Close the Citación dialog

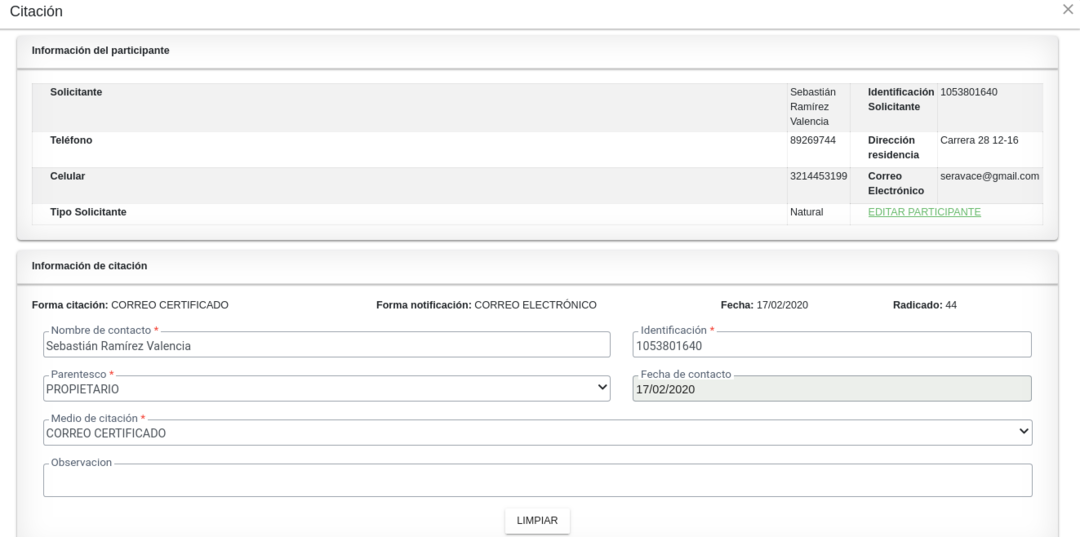[1068, 9]
